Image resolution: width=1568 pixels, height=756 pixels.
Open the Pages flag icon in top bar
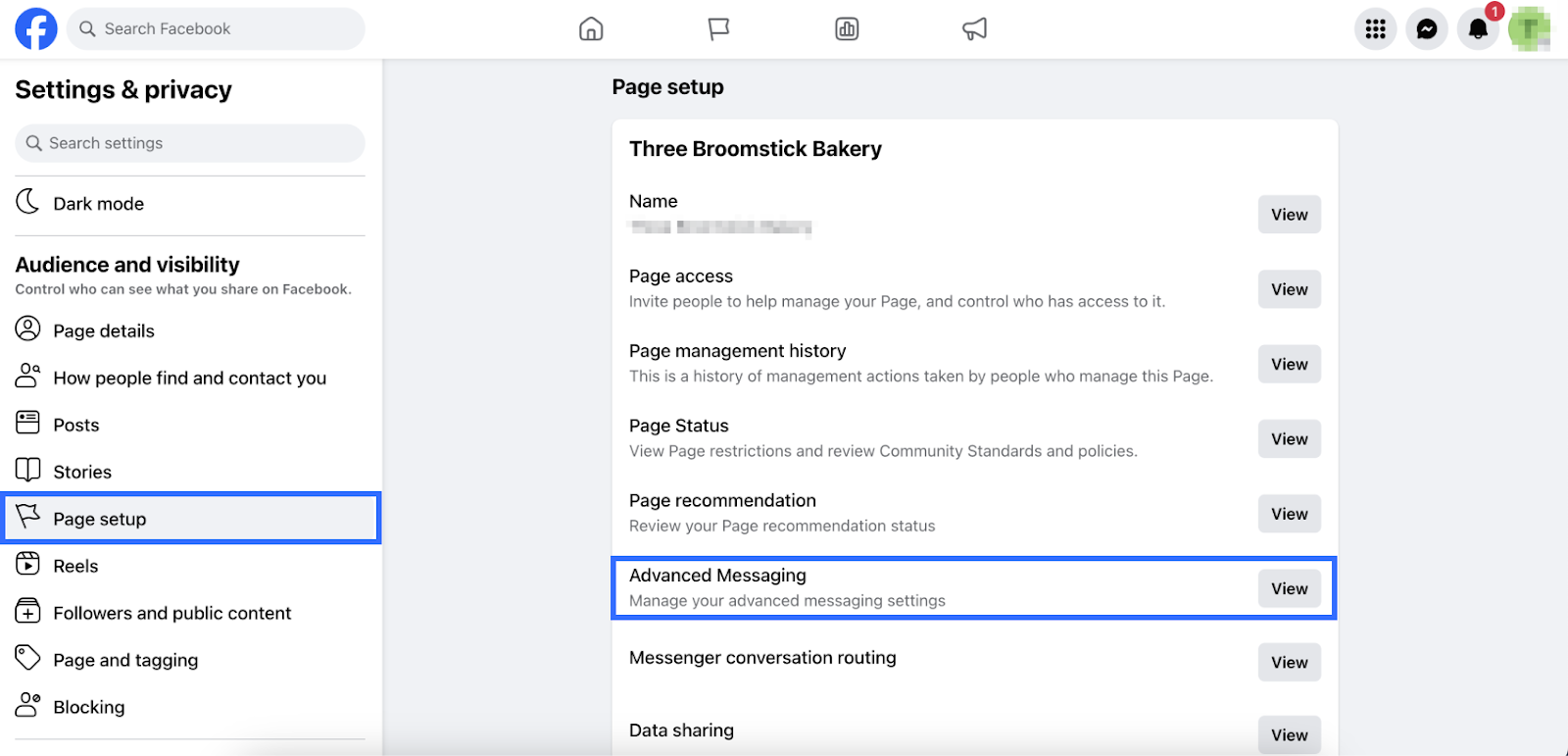click(x=718, y=29)
